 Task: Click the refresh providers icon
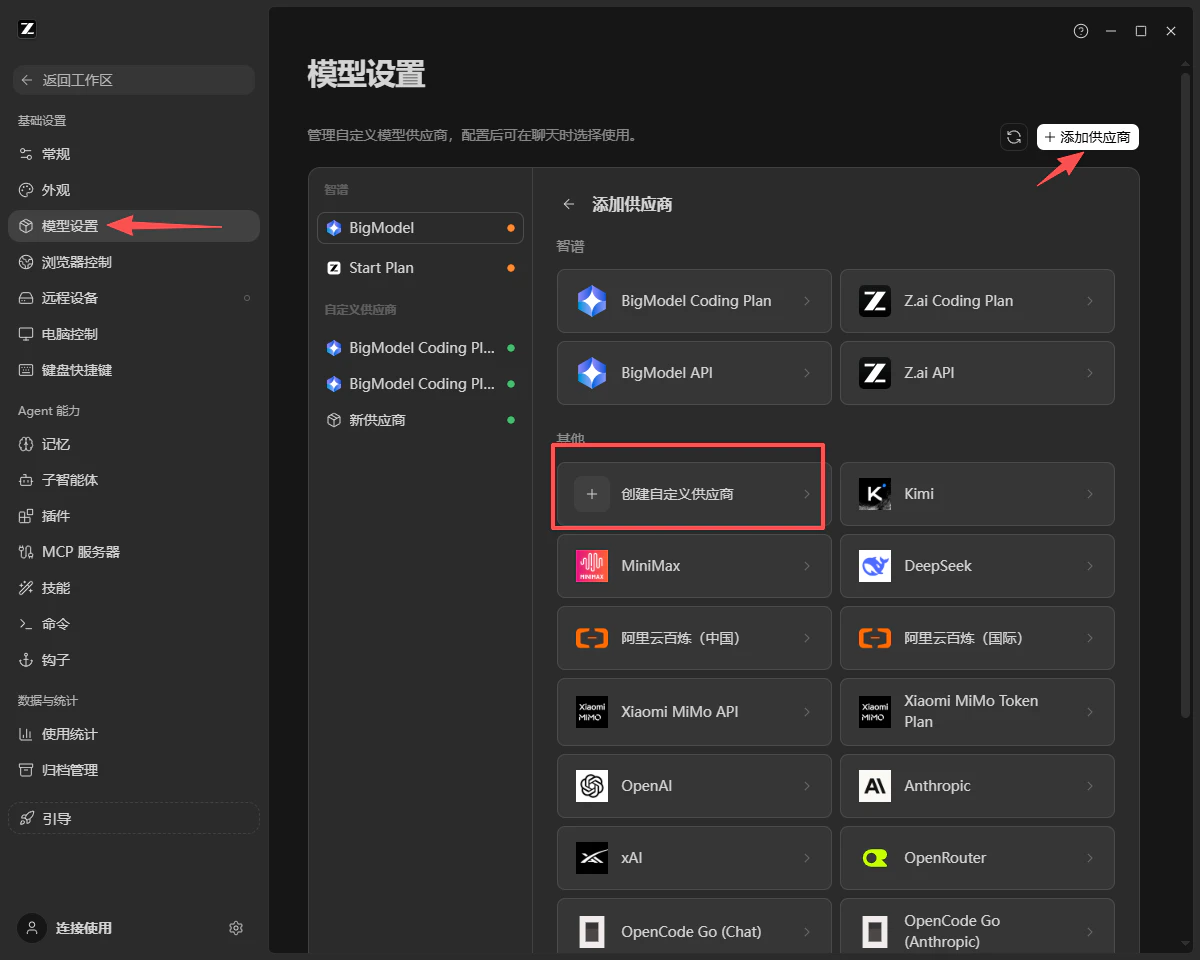coord(1014,137)
